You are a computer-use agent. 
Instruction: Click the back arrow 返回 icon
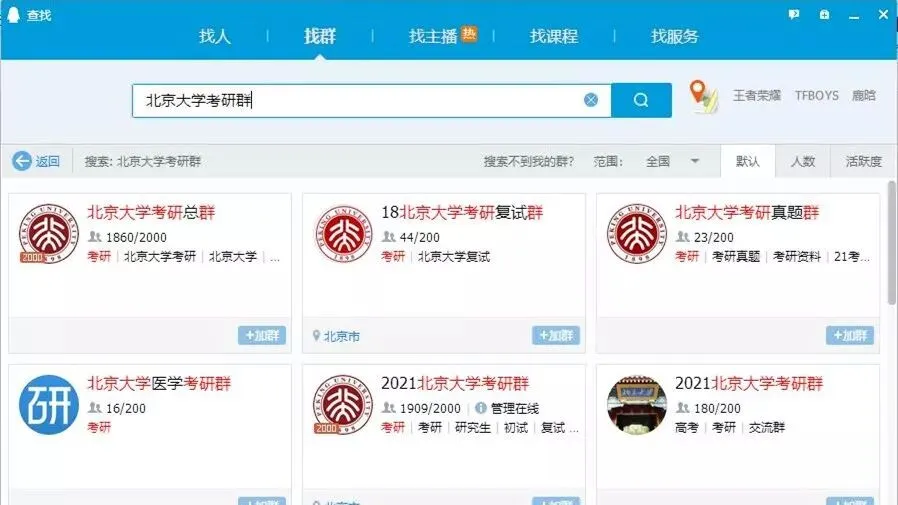(x=22, y=161)
